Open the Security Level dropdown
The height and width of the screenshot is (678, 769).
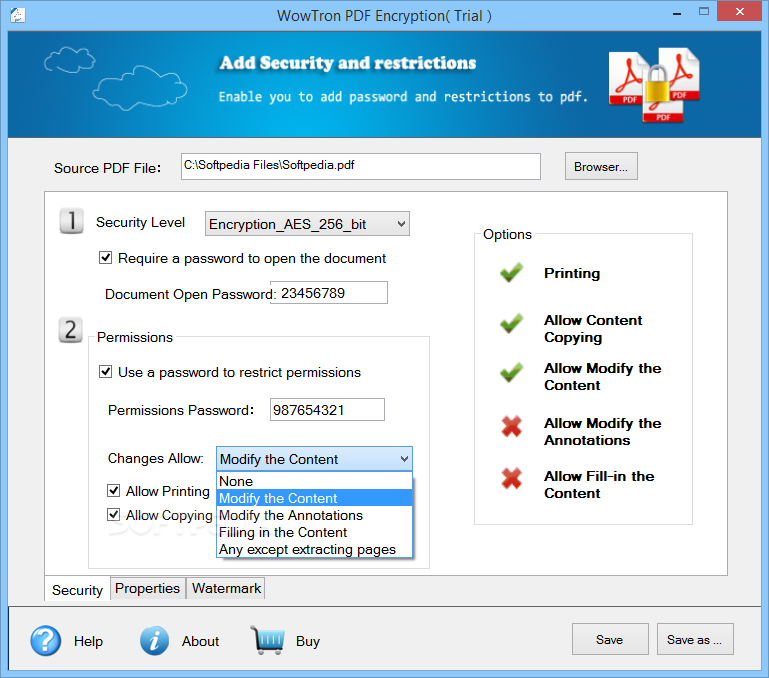point(307,224)
